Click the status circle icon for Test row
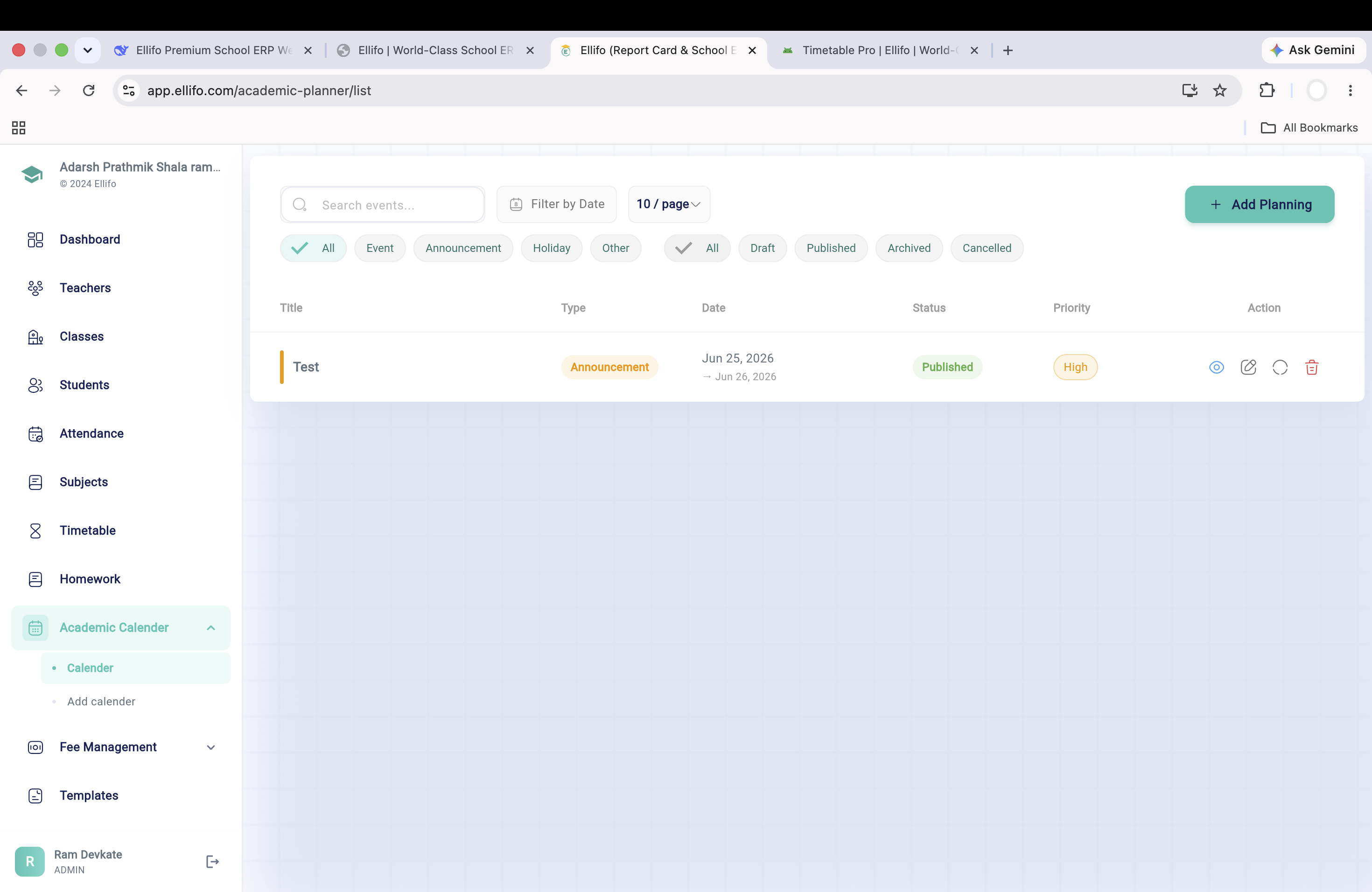The image size is (1372, 892). click(x=1280, y=367)
